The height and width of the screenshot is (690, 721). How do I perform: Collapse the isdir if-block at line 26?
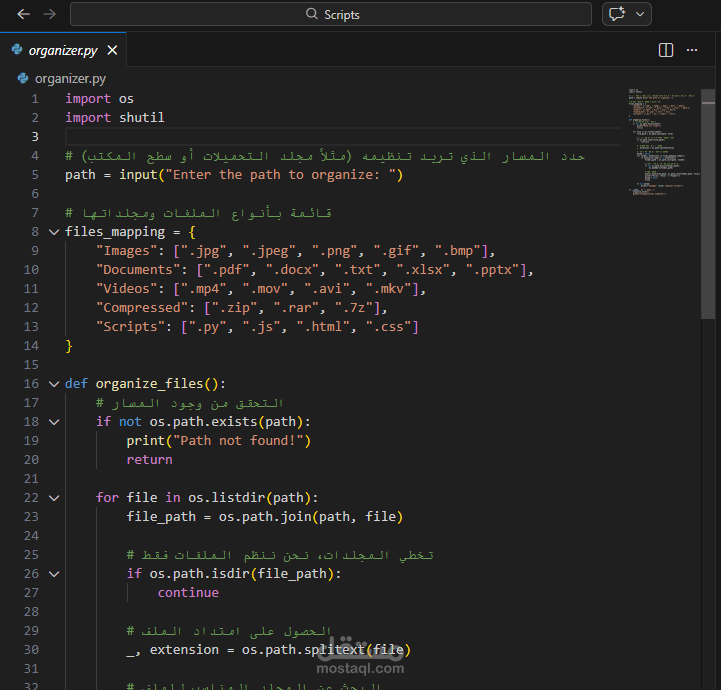53,574
